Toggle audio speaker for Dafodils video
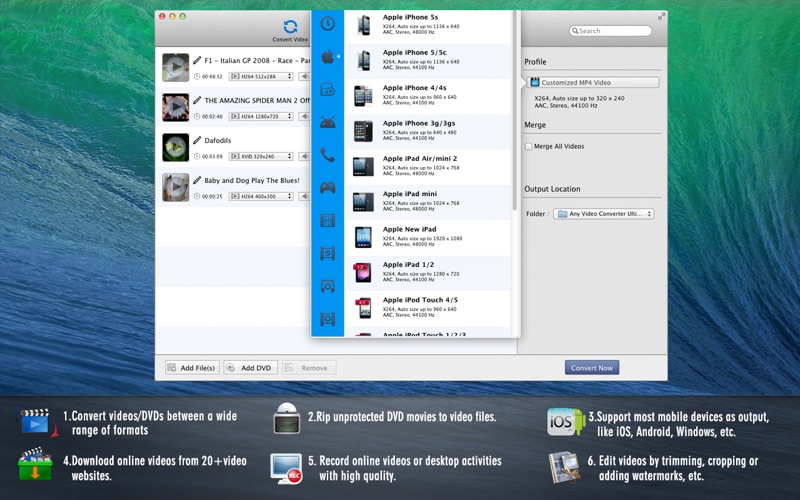Image resolution: width=800 pixels, height=500 pixels. pyautogui.click(x=305, y=156)
